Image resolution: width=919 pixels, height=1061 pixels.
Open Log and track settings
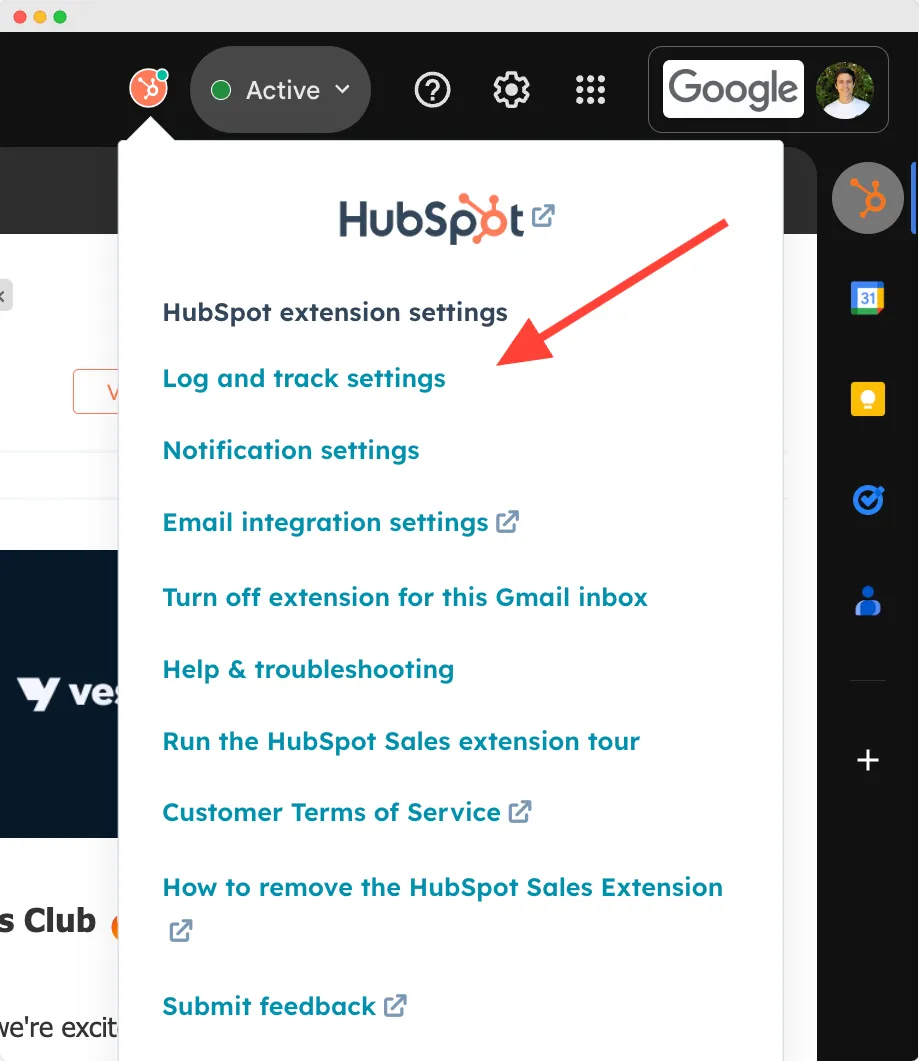point(303,378)
